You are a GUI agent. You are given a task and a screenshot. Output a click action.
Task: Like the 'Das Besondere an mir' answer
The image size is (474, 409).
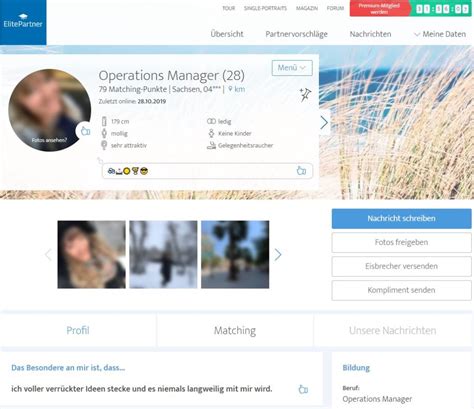(x=303, y=389)
